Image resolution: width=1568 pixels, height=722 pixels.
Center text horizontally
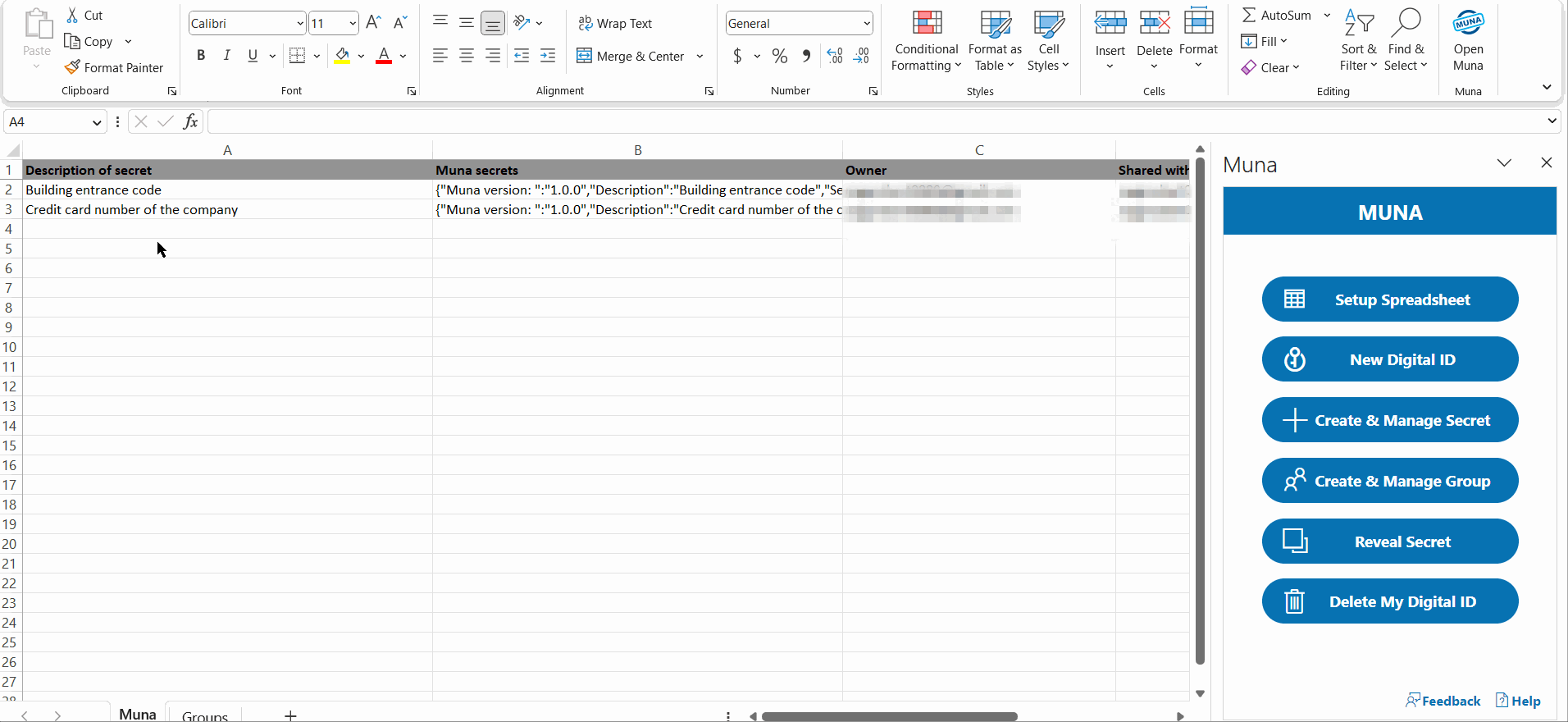tap(467, 56)
